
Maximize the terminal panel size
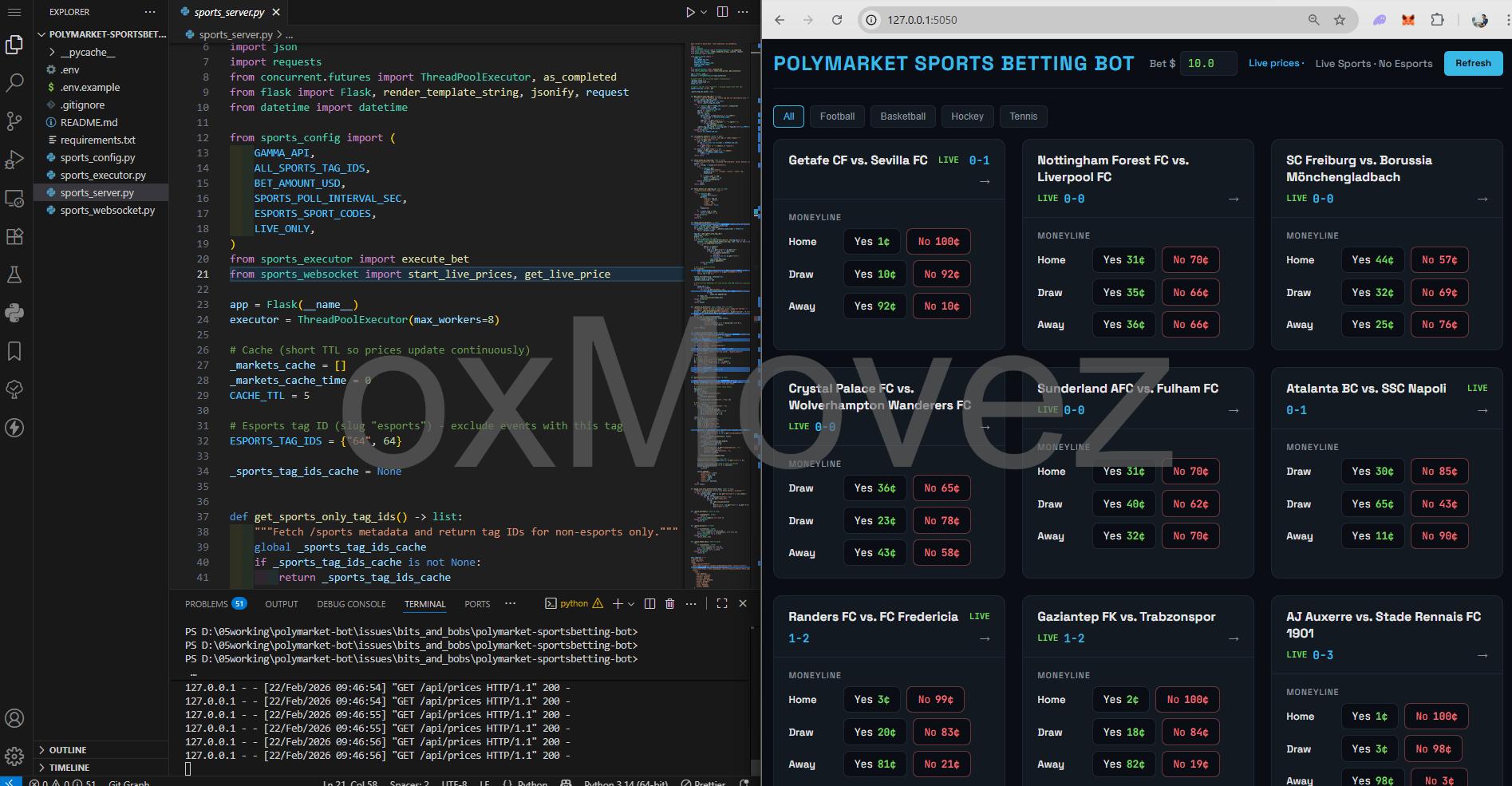click(722, 604)
